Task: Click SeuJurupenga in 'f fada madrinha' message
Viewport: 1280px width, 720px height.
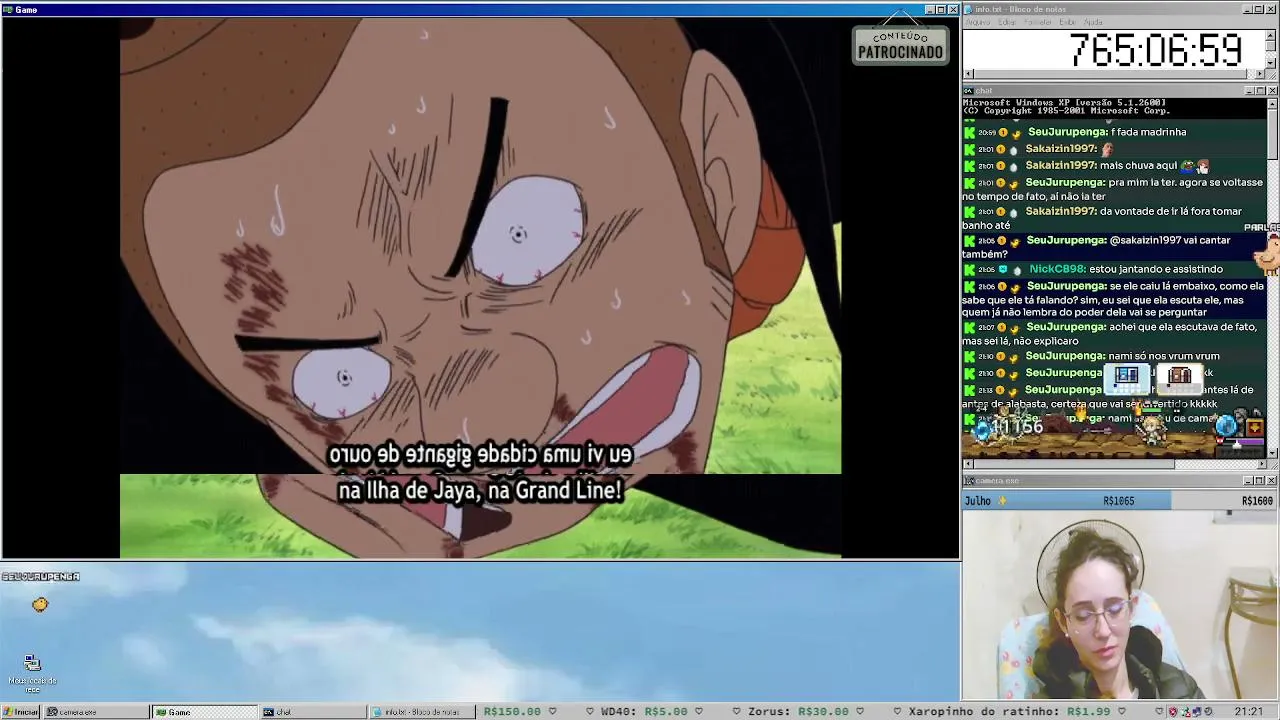Action: (x=1066, y=132)
